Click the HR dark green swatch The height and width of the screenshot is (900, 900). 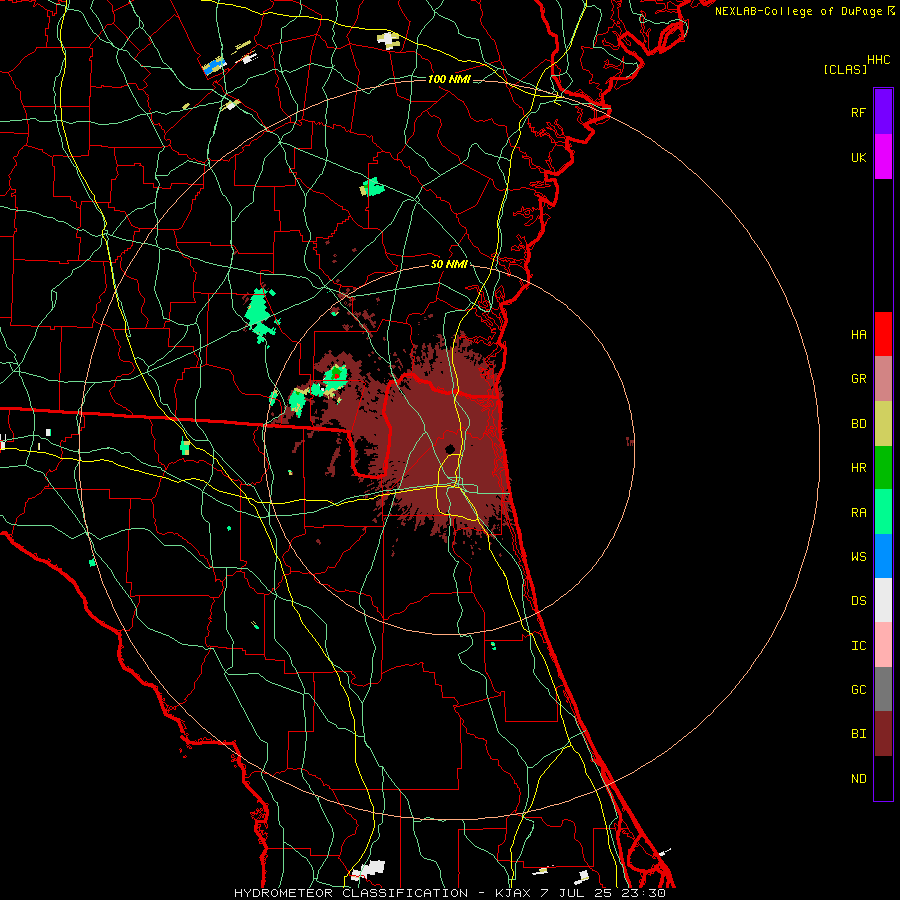883,468
